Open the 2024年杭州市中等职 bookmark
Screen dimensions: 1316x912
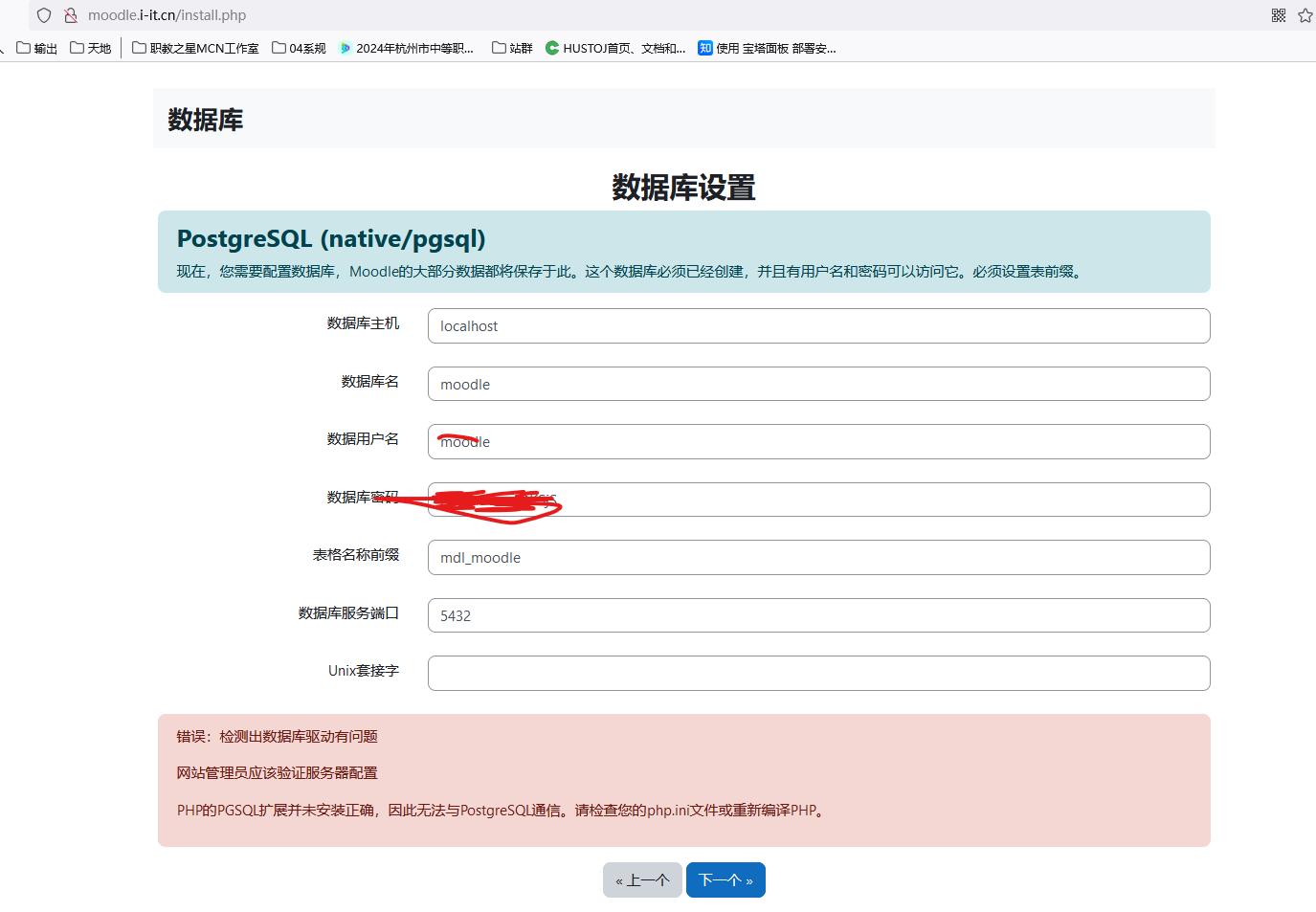click(406, 48)
